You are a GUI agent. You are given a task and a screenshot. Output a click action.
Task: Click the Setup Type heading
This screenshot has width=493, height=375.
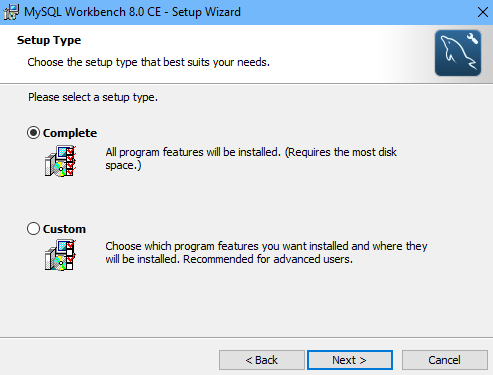click(x=49, y=40)
